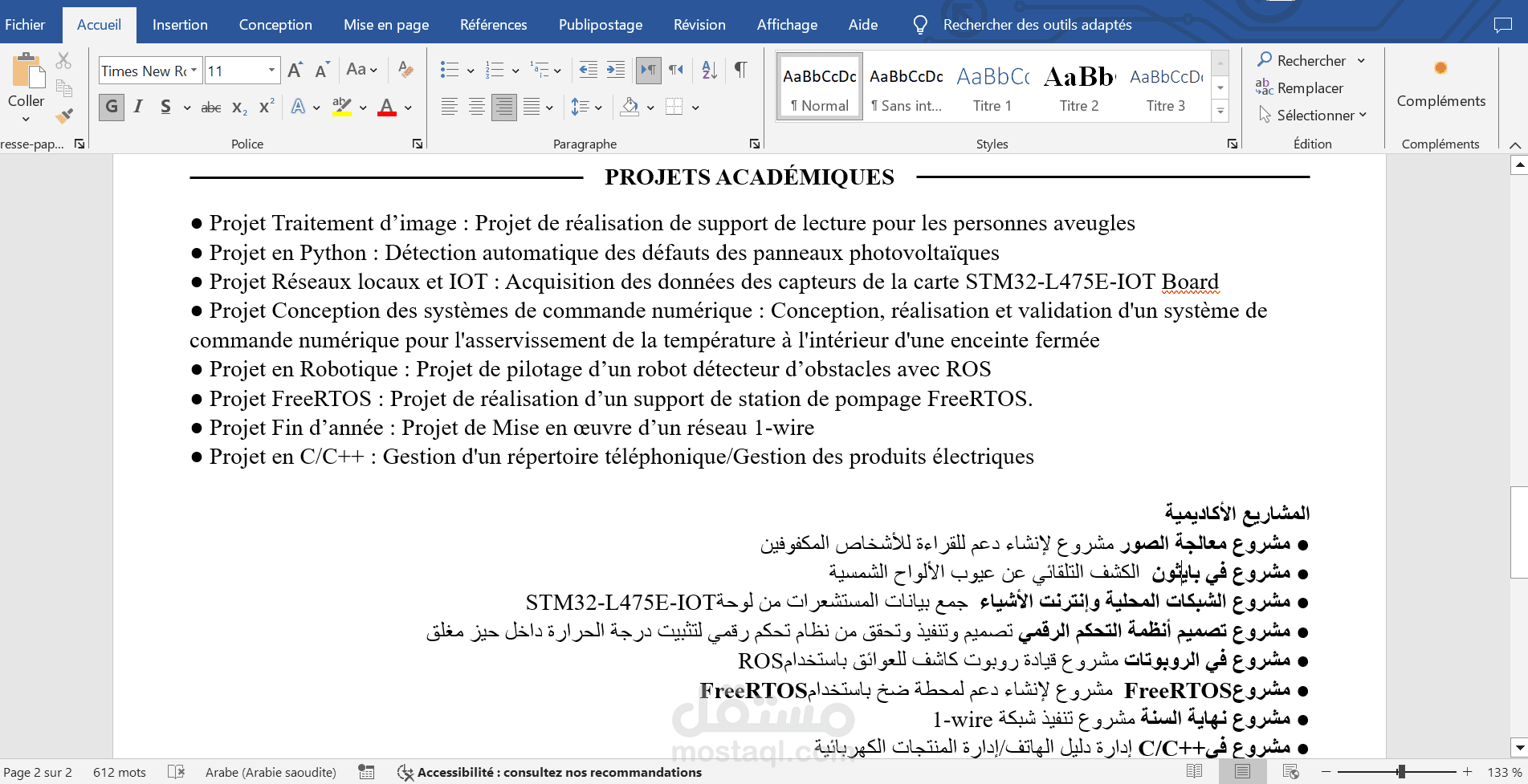Collapse the ribbon with the chevron

pos(1515,144)
